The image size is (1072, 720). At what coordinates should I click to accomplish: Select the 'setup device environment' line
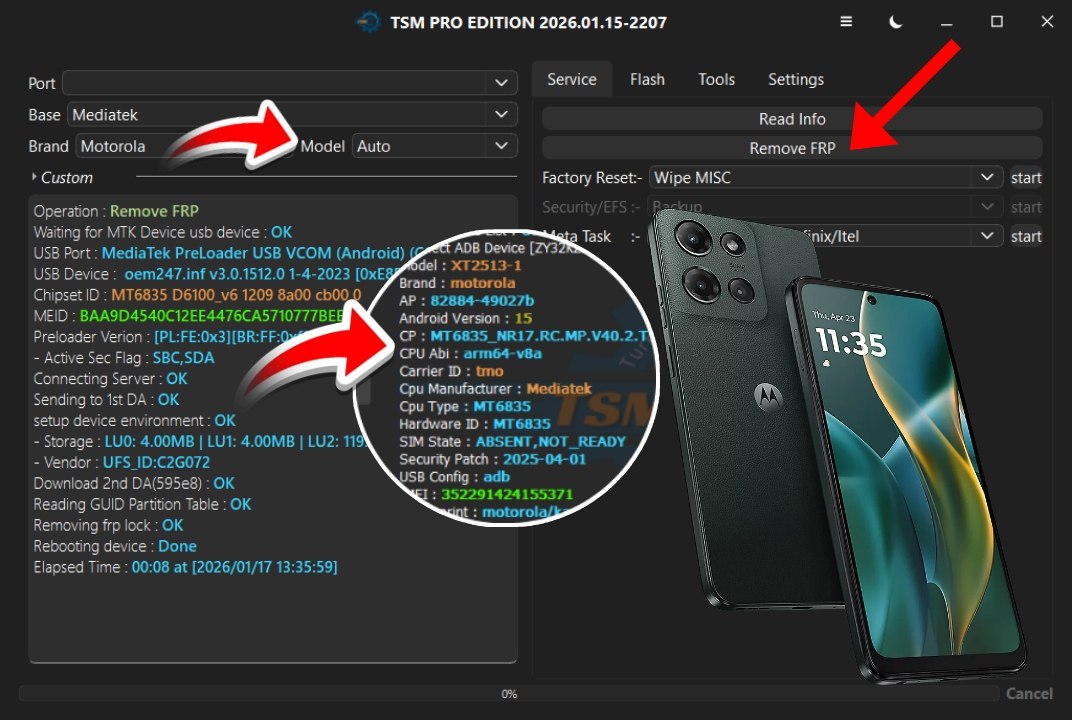pos(135,421)
